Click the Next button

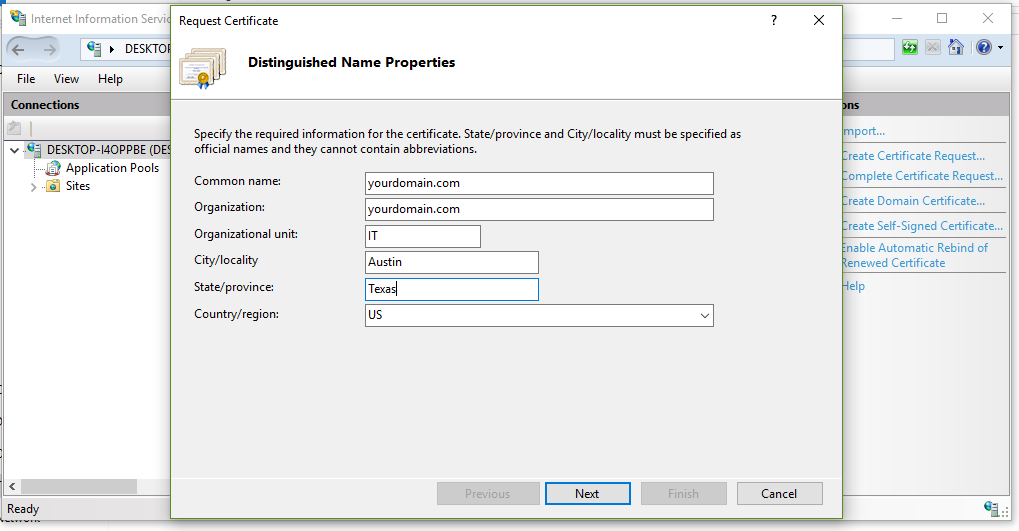587,494
